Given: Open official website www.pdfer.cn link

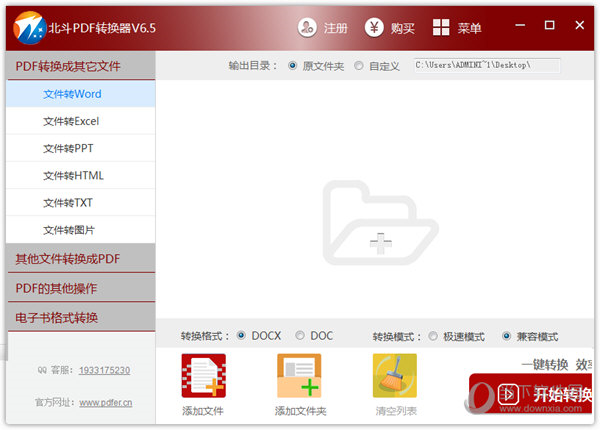Looking at the screenshot, I should tap(106, 403).
